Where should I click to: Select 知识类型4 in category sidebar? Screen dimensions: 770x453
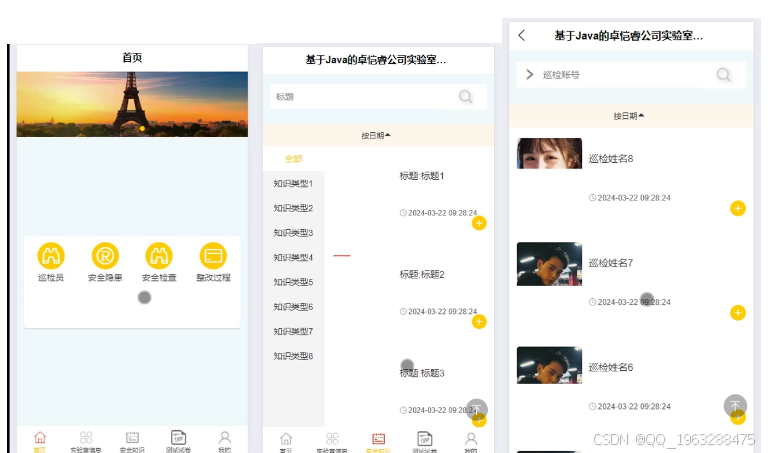(293, 257)
